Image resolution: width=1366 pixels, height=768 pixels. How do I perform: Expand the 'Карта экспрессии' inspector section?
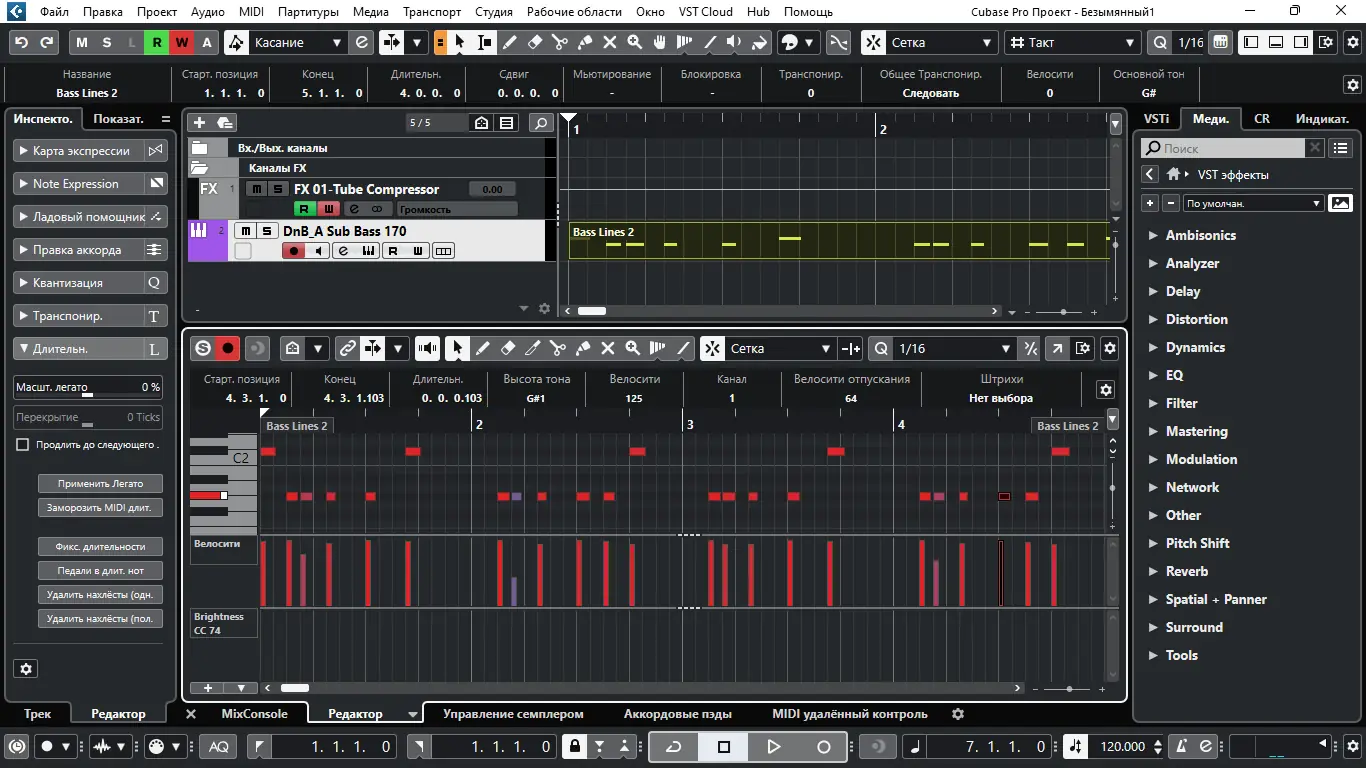pos(79,151)
